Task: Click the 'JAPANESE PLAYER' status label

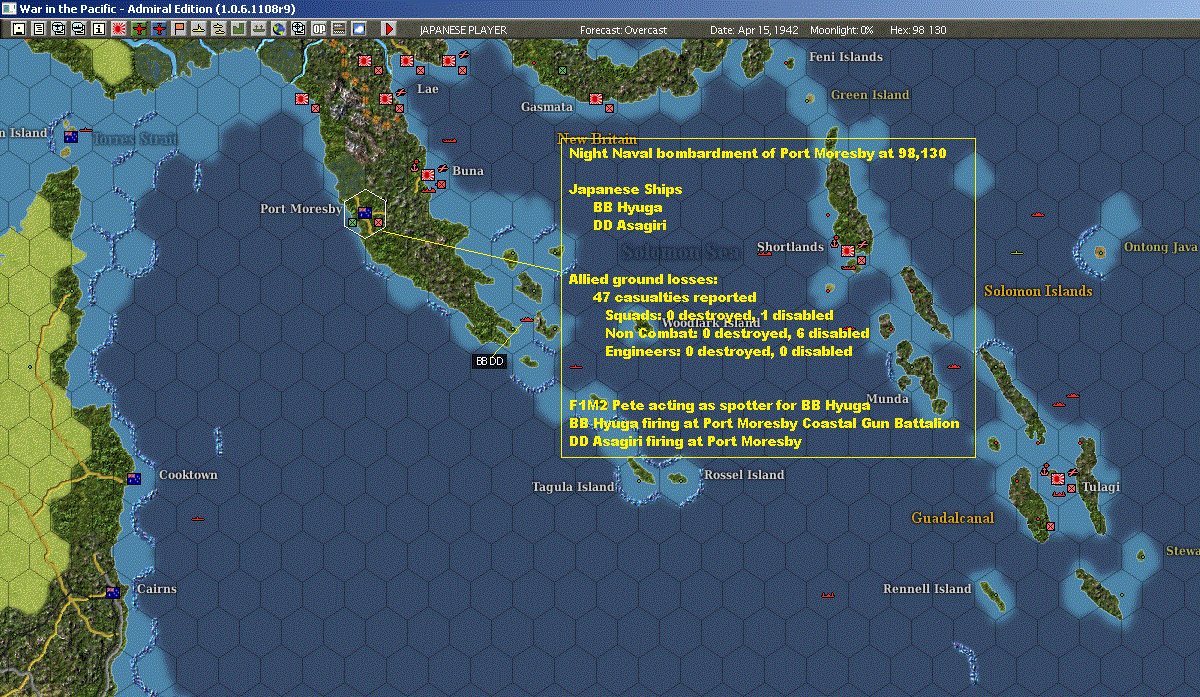Action: tap(462, 30)
